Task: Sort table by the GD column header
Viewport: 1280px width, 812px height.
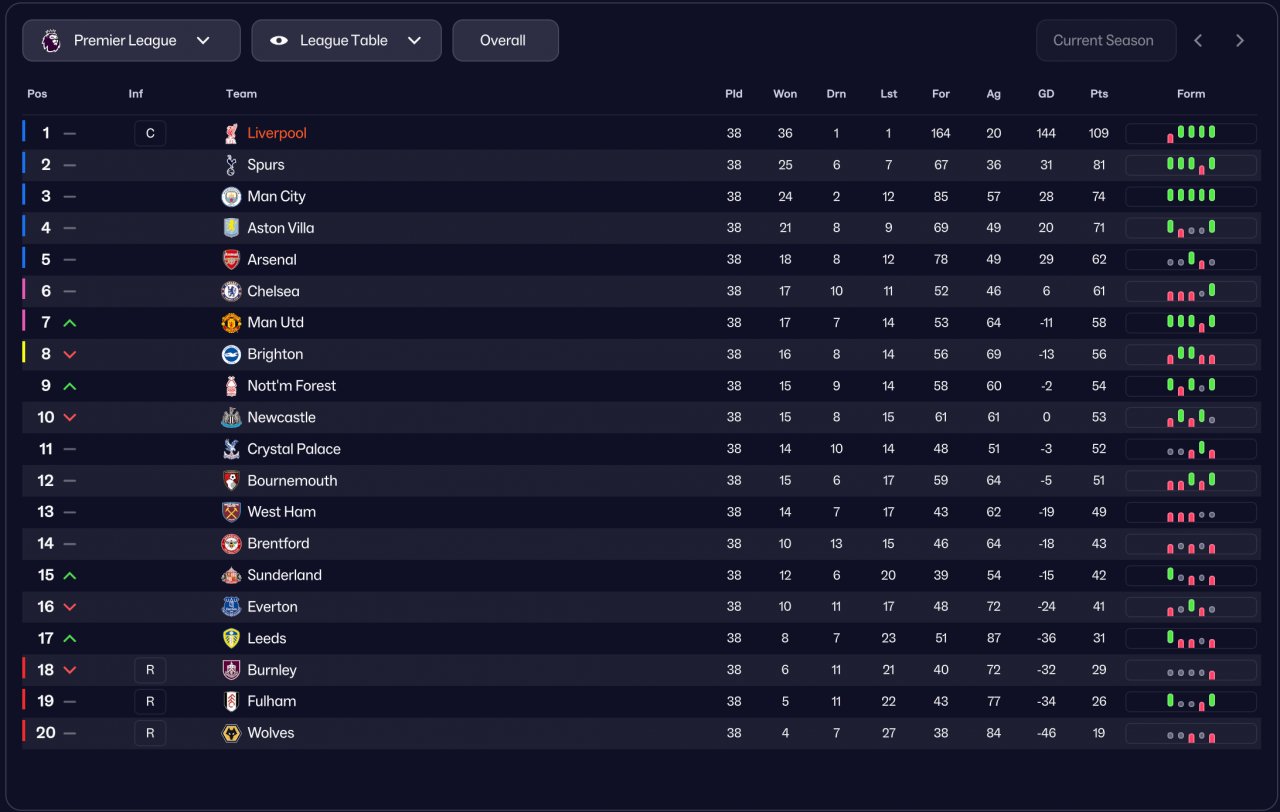Action: point(1046,94)
